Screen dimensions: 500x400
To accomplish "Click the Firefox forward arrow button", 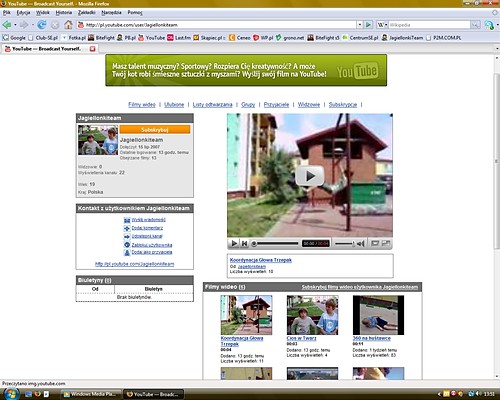I will [x=24, y=25].
